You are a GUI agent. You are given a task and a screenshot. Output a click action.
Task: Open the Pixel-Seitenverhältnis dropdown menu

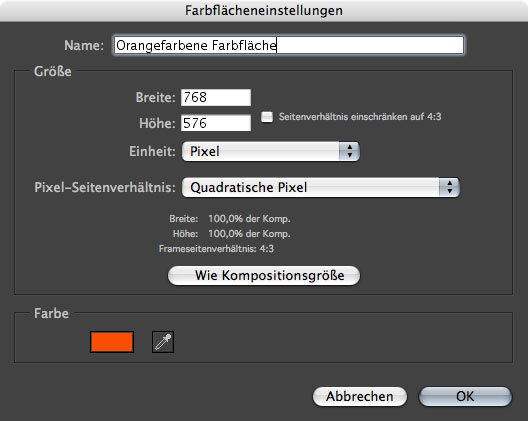pos(321,187)
